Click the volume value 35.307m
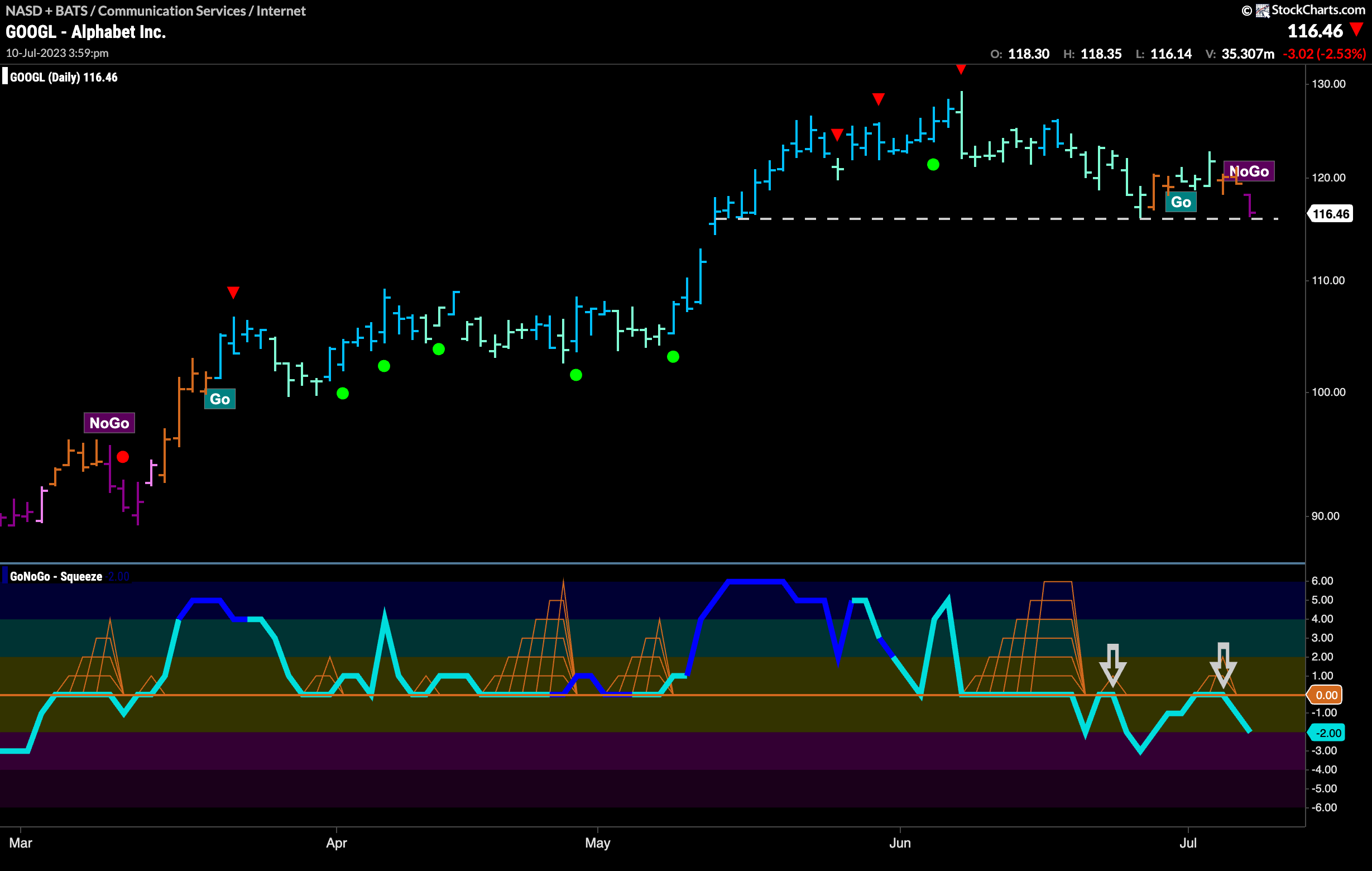1372x871 pixels. click(1248, 54)
